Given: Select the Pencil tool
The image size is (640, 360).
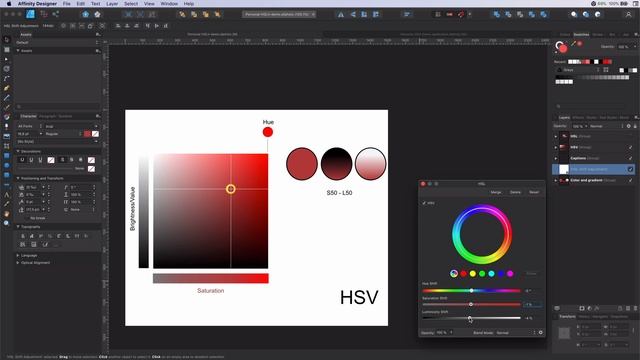Looking at the screenshot, I should point(7,98).
